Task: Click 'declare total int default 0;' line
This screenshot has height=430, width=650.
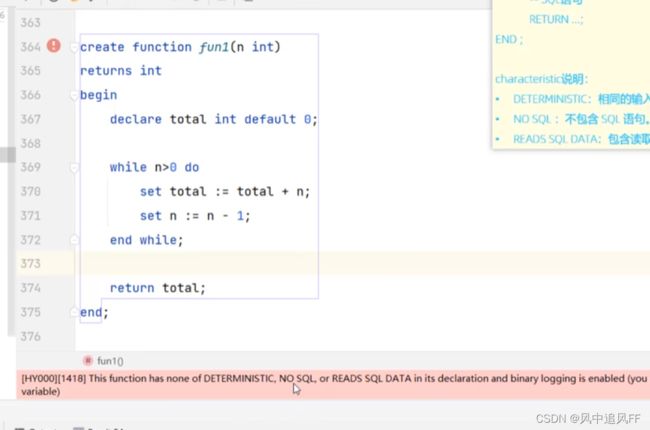Action: coord(213,119)
